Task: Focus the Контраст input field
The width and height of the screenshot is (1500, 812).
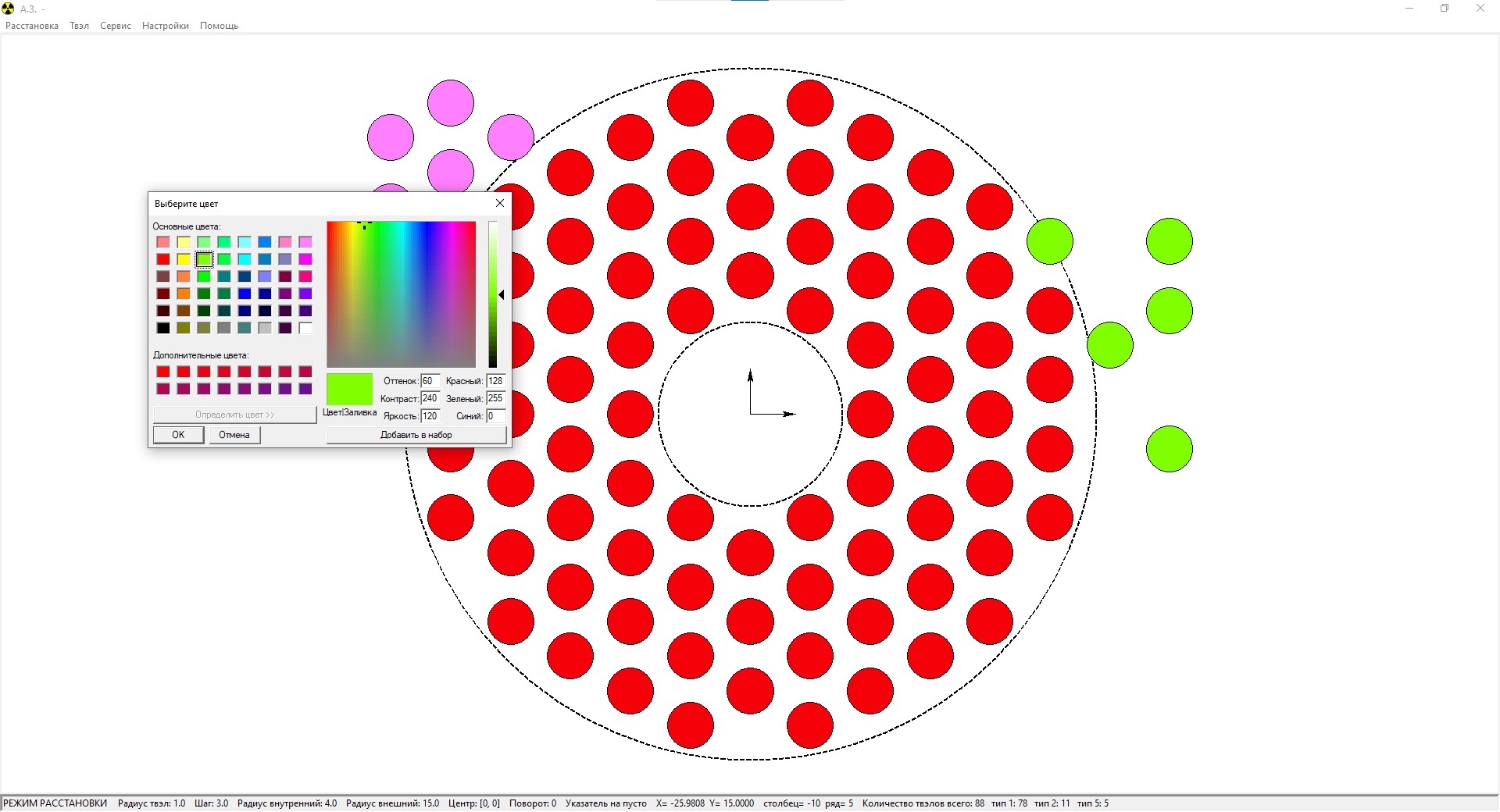Action: coord(430,398)
